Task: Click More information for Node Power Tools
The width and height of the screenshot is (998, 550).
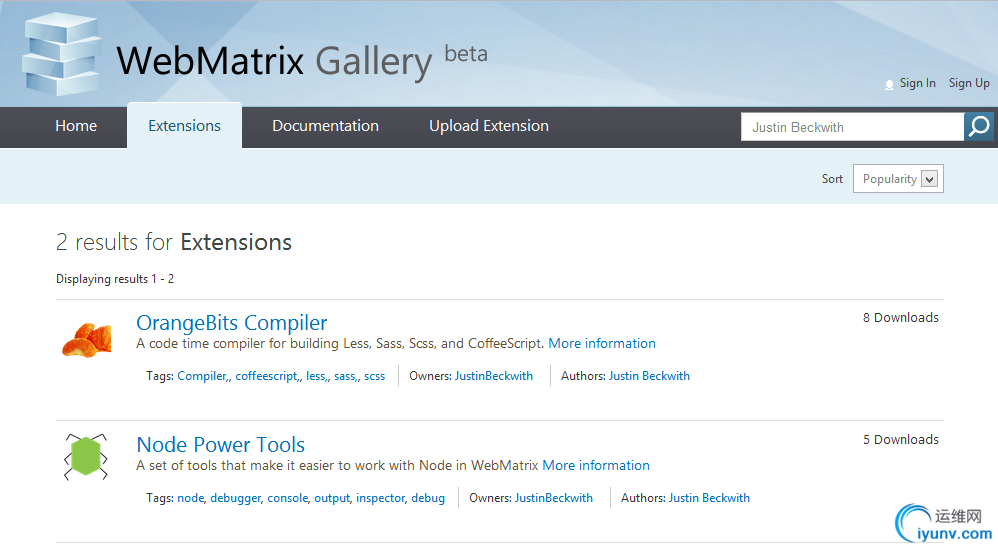Action: click(596, 465)
